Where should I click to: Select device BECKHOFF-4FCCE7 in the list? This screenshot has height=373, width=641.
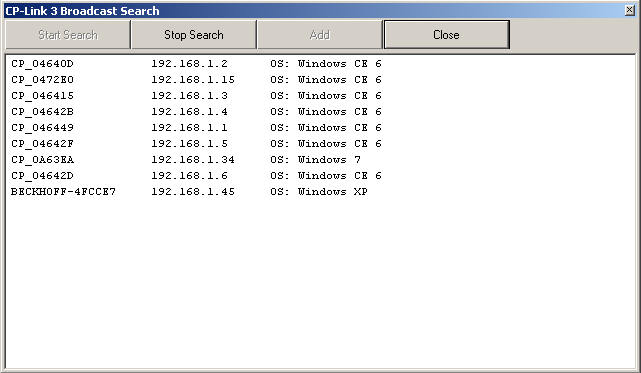pyautogui.click(x=63, y=191)
